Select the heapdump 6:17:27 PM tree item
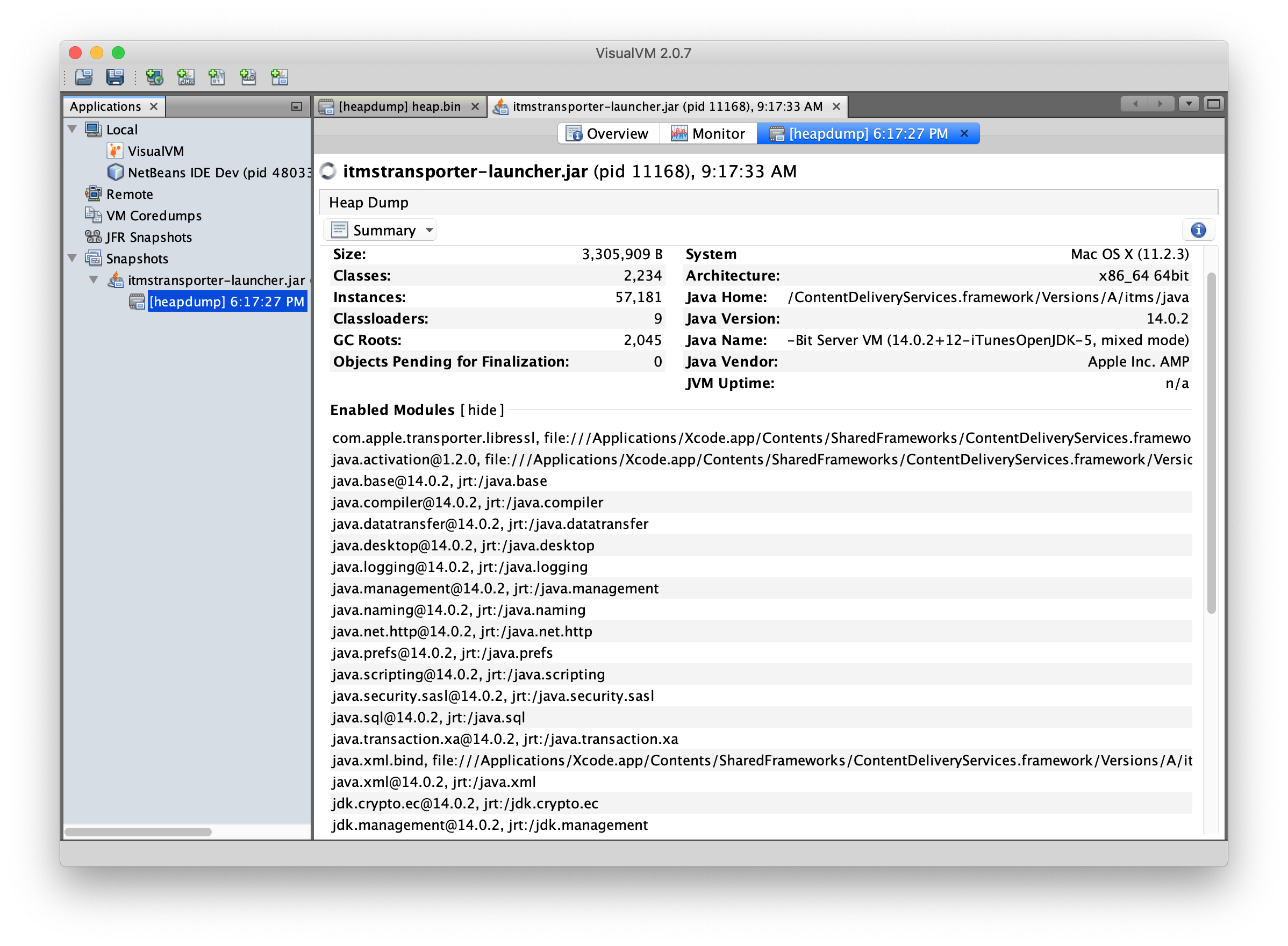 tap(227, 302)
